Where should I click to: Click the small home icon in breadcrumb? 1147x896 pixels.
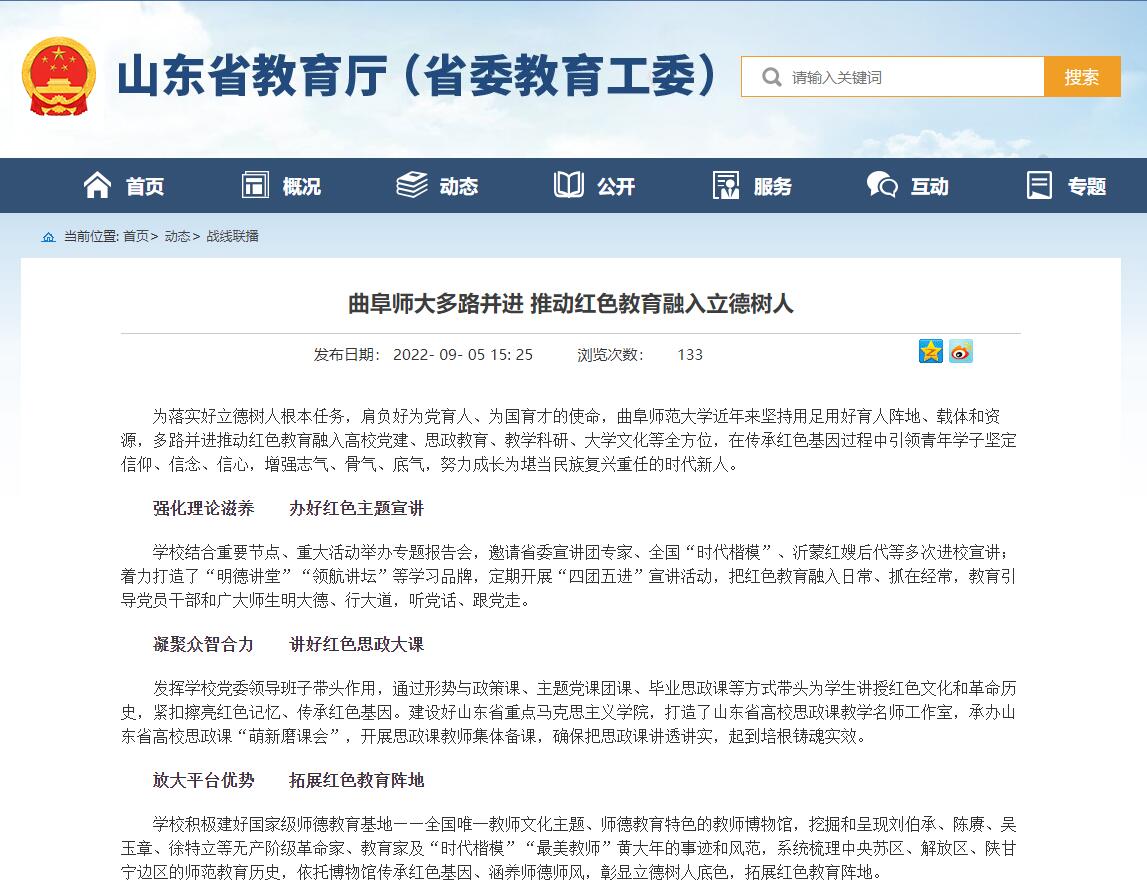(x=48, y=237)
